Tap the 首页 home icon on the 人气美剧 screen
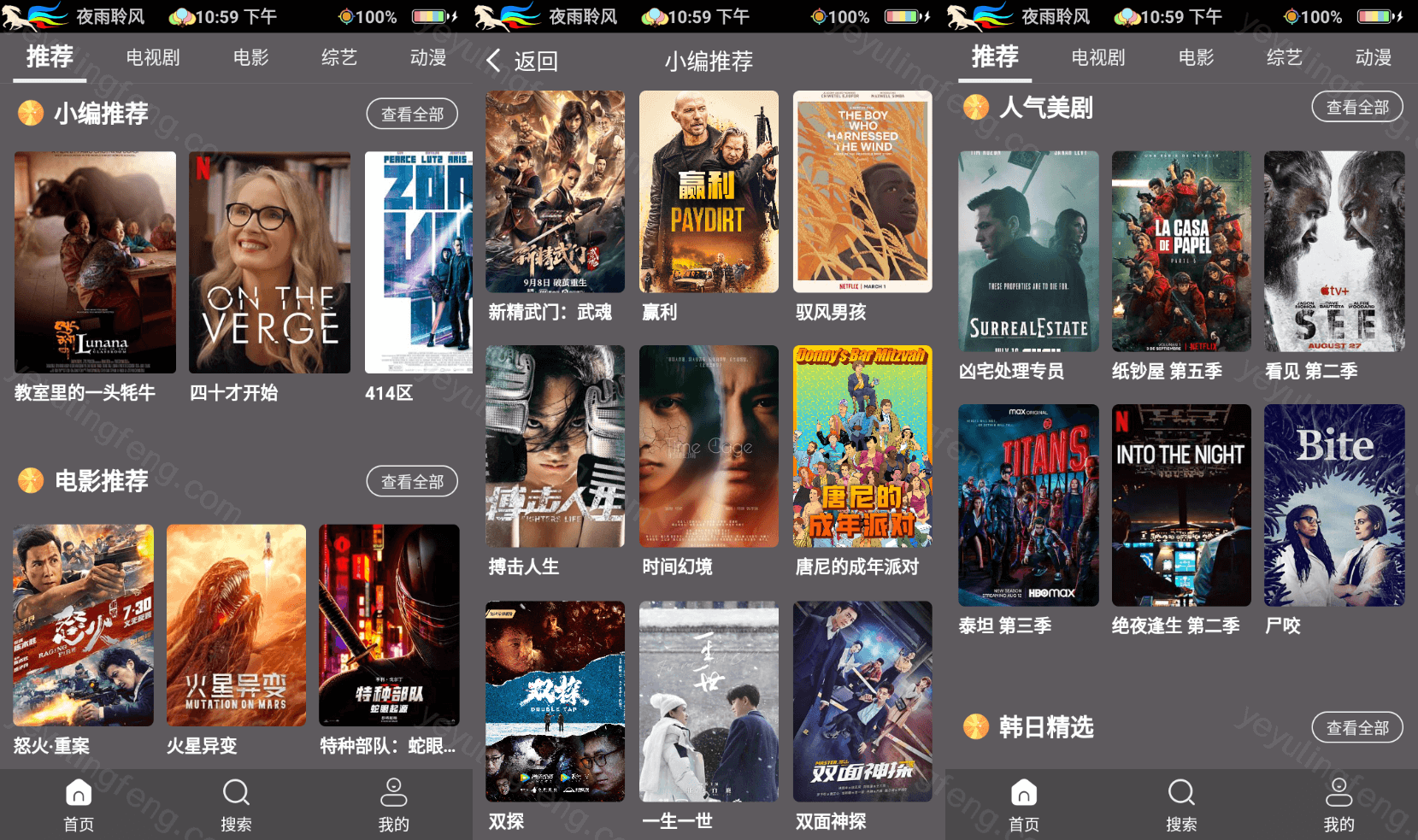The width and height of the screenshot is (1418, 840). coord(1024,793)
